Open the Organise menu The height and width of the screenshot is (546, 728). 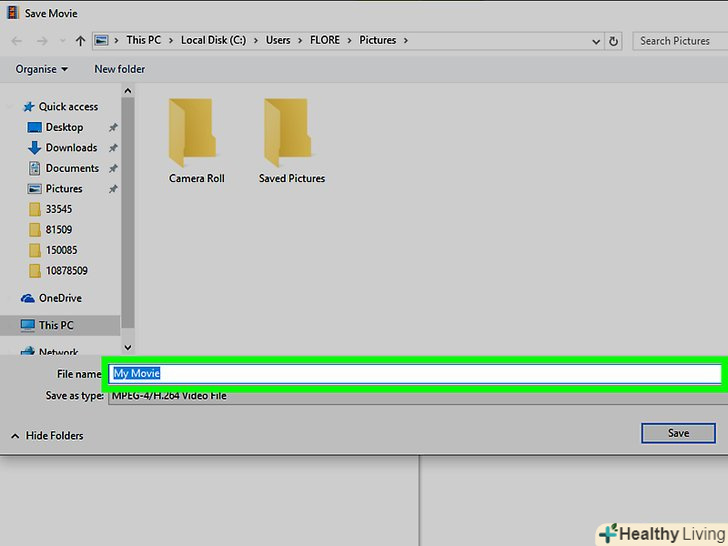pyautogui.click(x=41, y=69)
